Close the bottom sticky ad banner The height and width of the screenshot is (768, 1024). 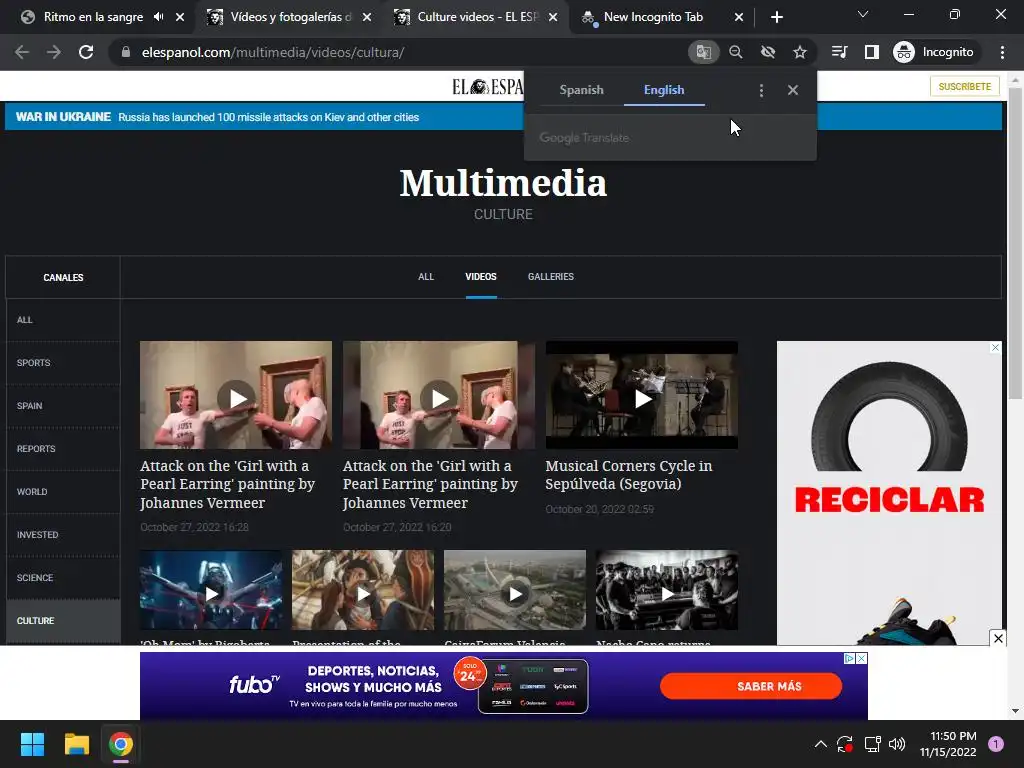998,638
